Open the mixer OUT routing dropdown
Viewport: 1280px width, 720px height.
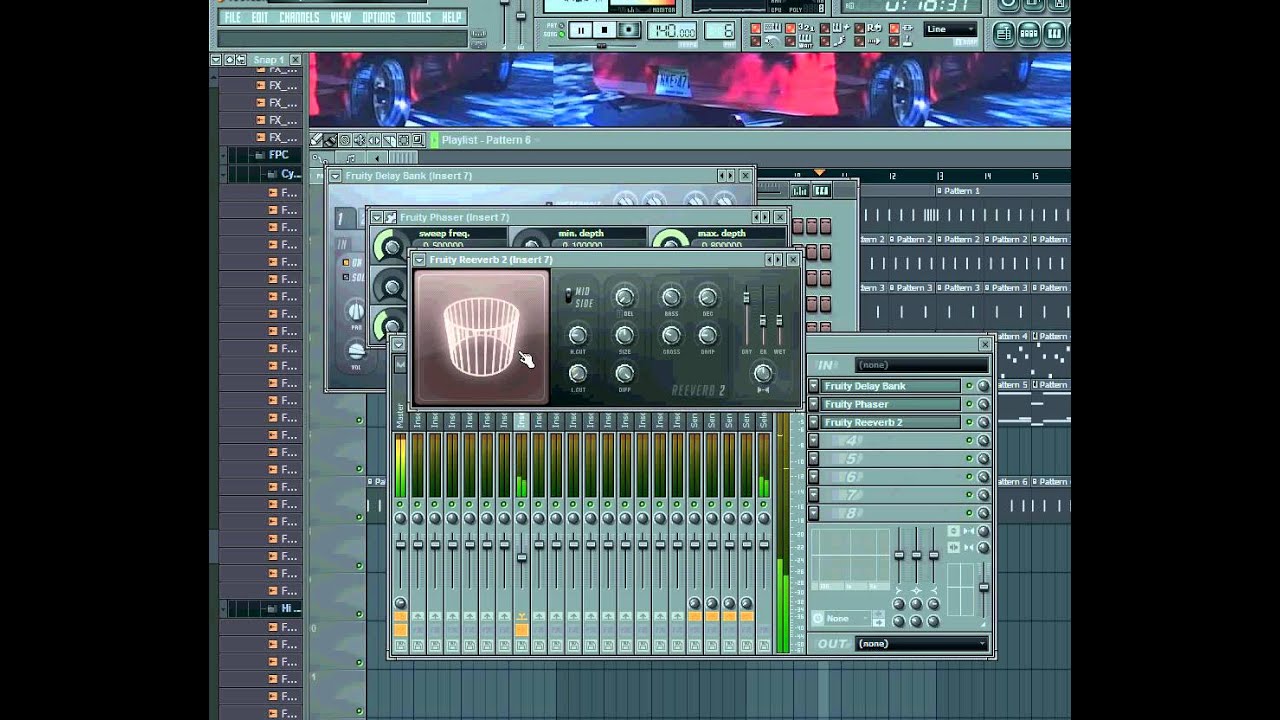point(922,644)
